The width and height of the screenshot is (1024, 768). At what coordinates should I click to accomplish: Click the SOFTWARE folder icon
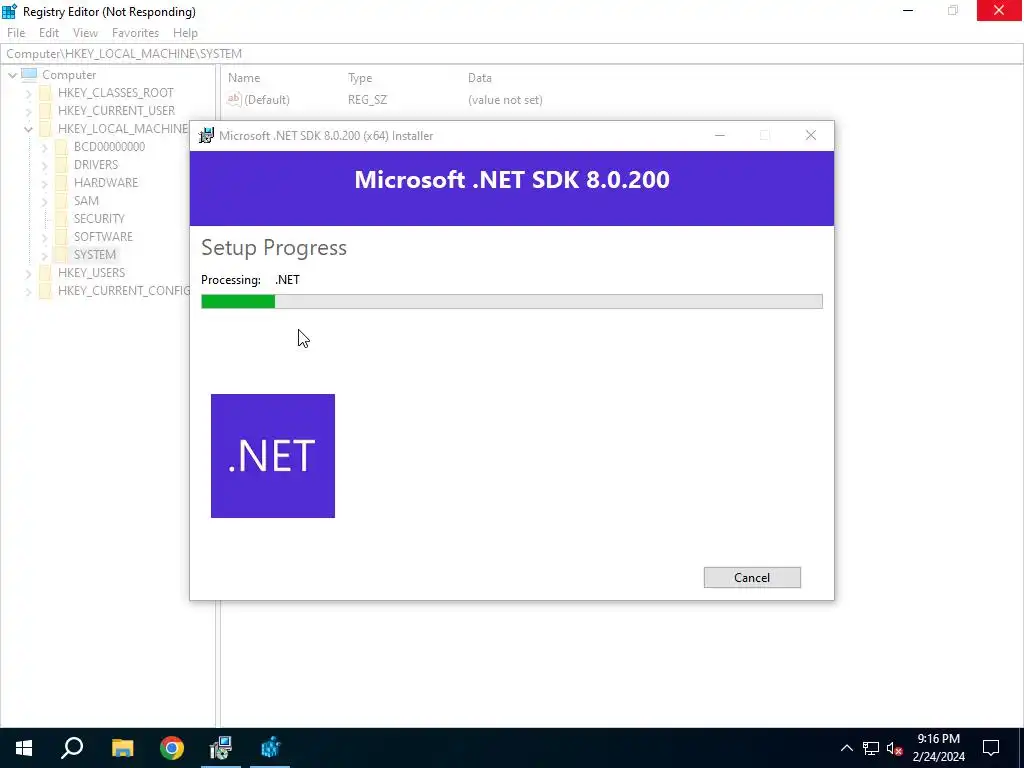61,236
